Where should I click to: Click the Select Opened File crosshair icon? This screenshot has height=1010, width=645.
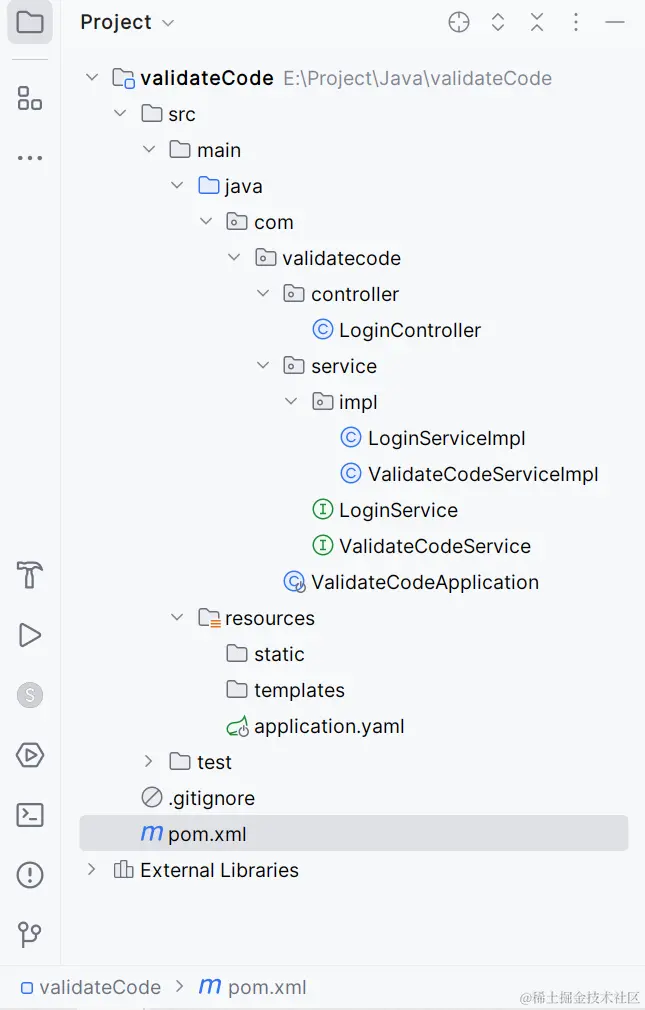[459, 22]
